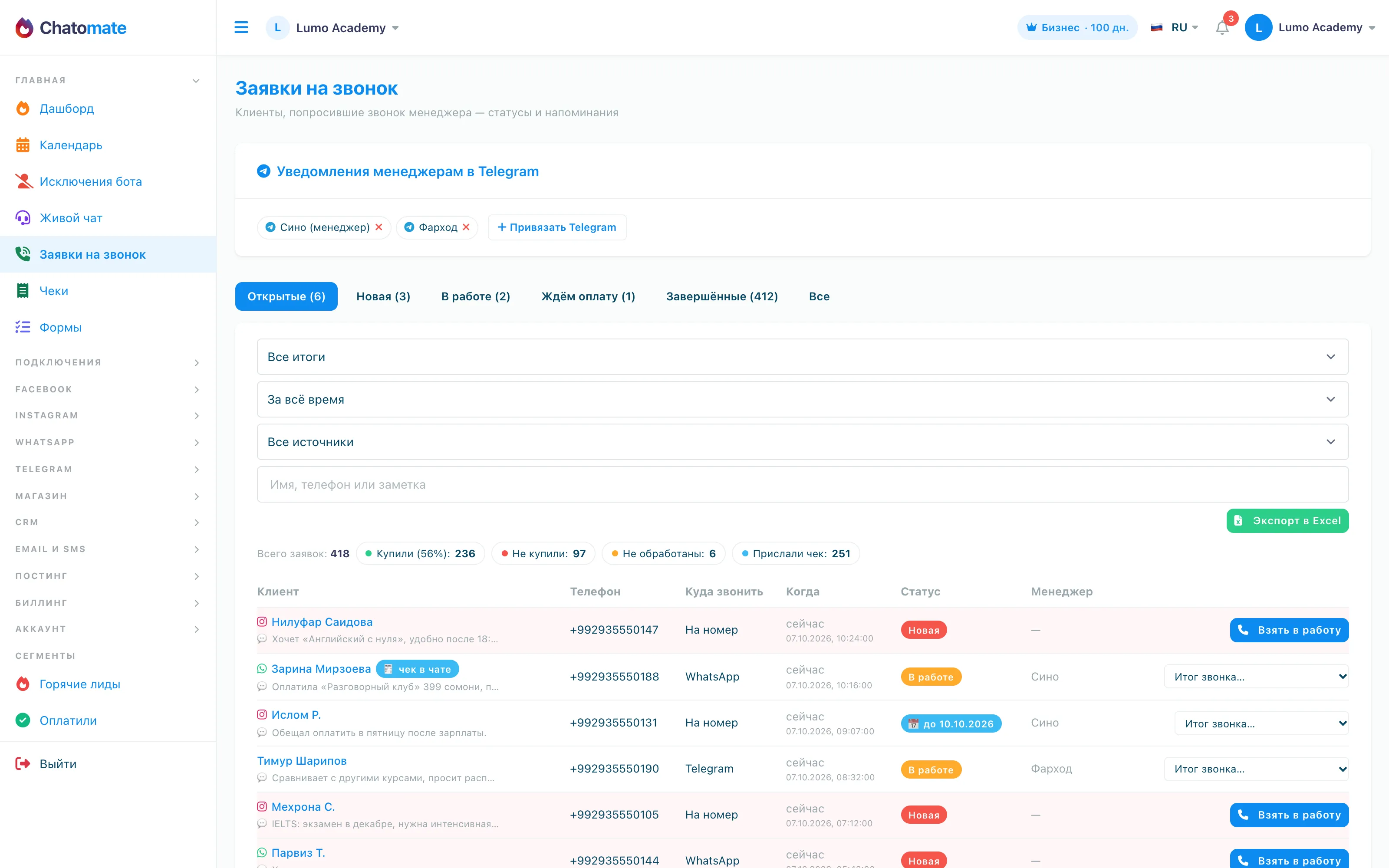Image resolution: width=1389 pixels, height=868 pixels.
Task: Expand the CRM sidebar section
Action: coord(108,523)
